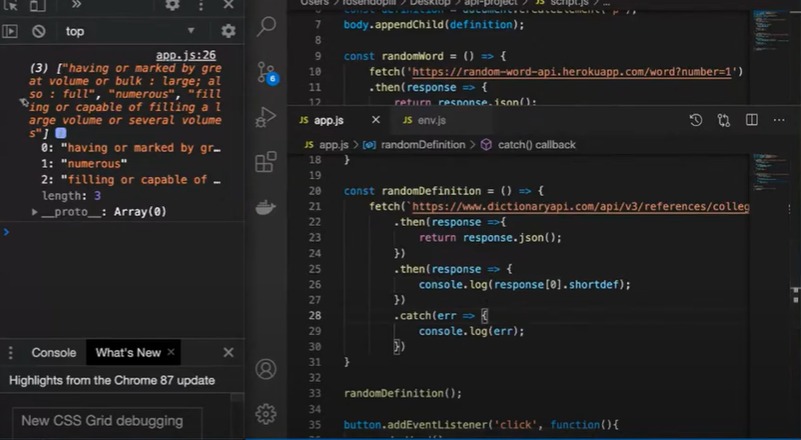This screenshot has width=801, height=440.
Task: Select the What's New drawer tab
Action: tap(128, 353)
